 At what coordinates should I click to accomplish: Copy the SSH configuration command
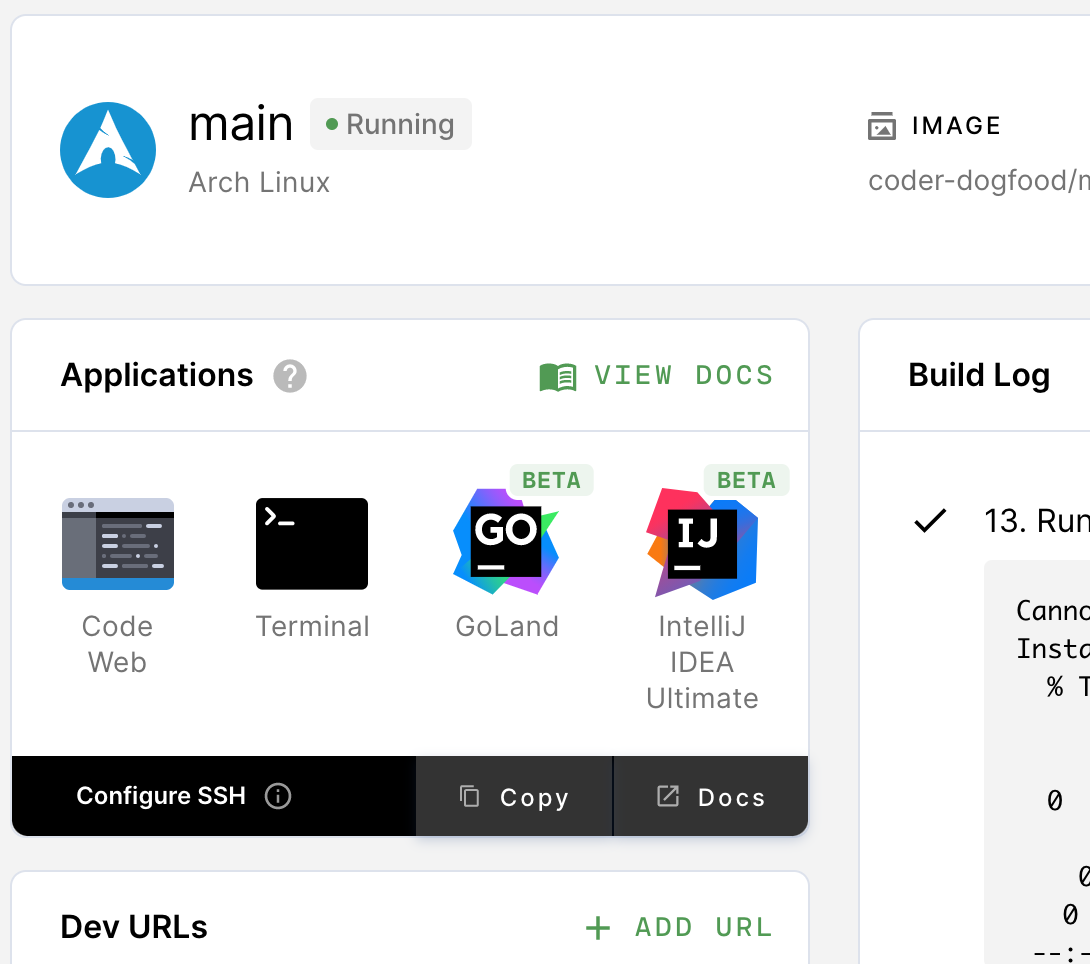tap(514, 796)
